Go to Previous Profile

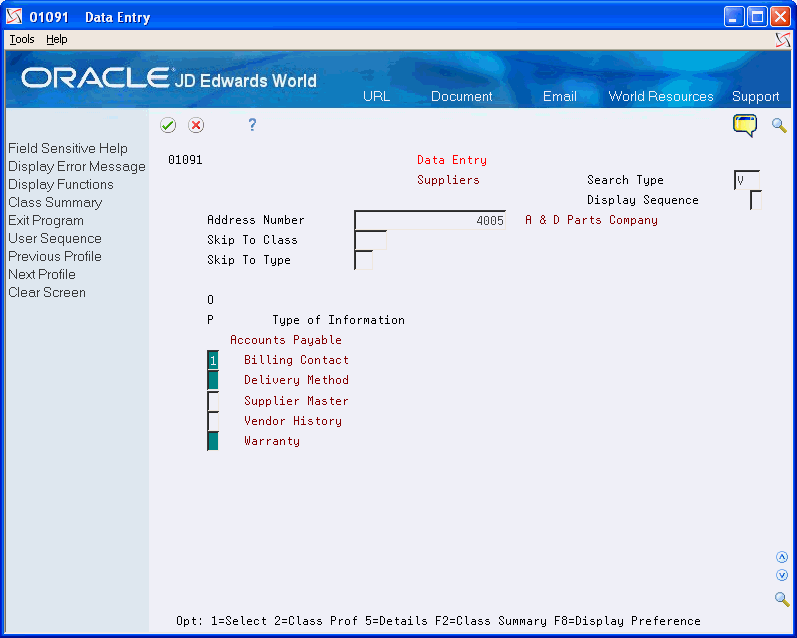tap(54, 256)
